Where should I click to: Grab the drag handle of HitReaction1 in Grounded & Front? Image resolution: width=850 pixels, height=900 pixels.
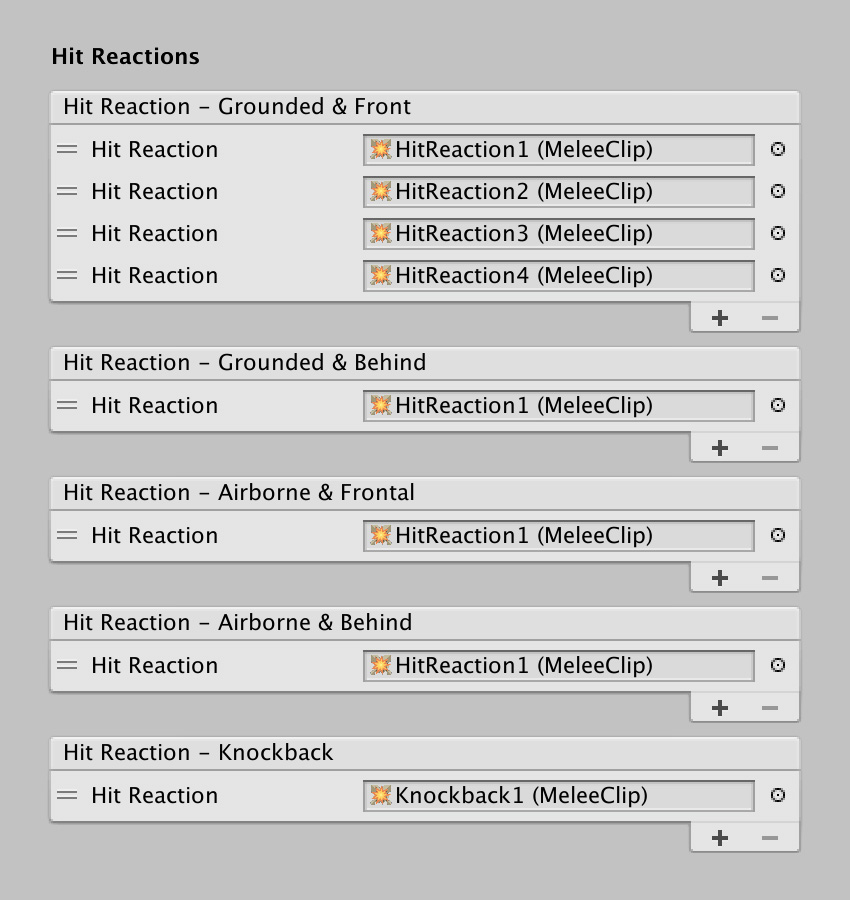point(67,149)
